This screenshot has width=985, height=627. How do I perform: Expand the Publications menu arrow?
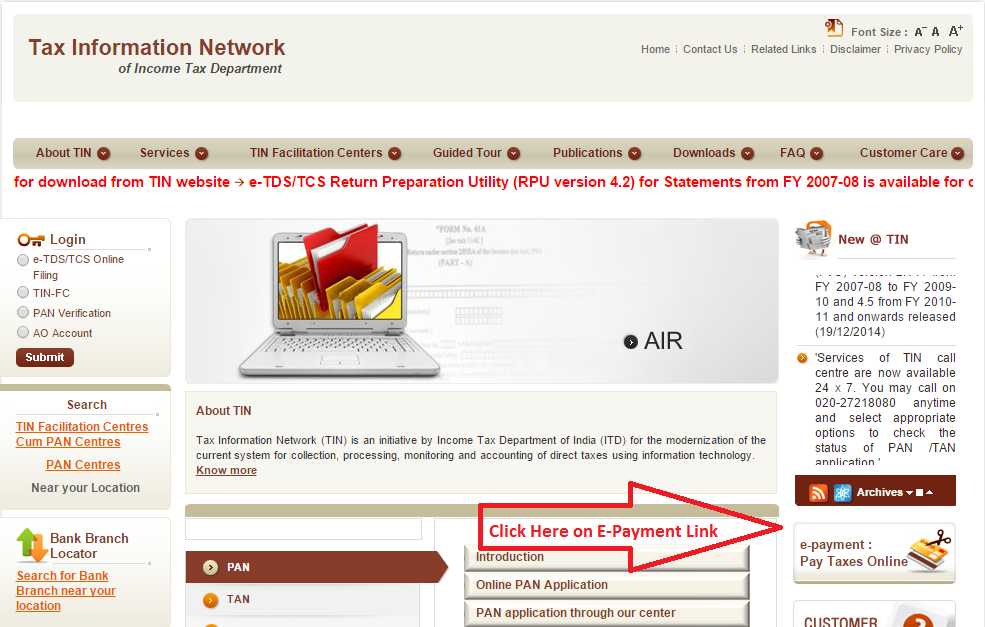(634, 153)
